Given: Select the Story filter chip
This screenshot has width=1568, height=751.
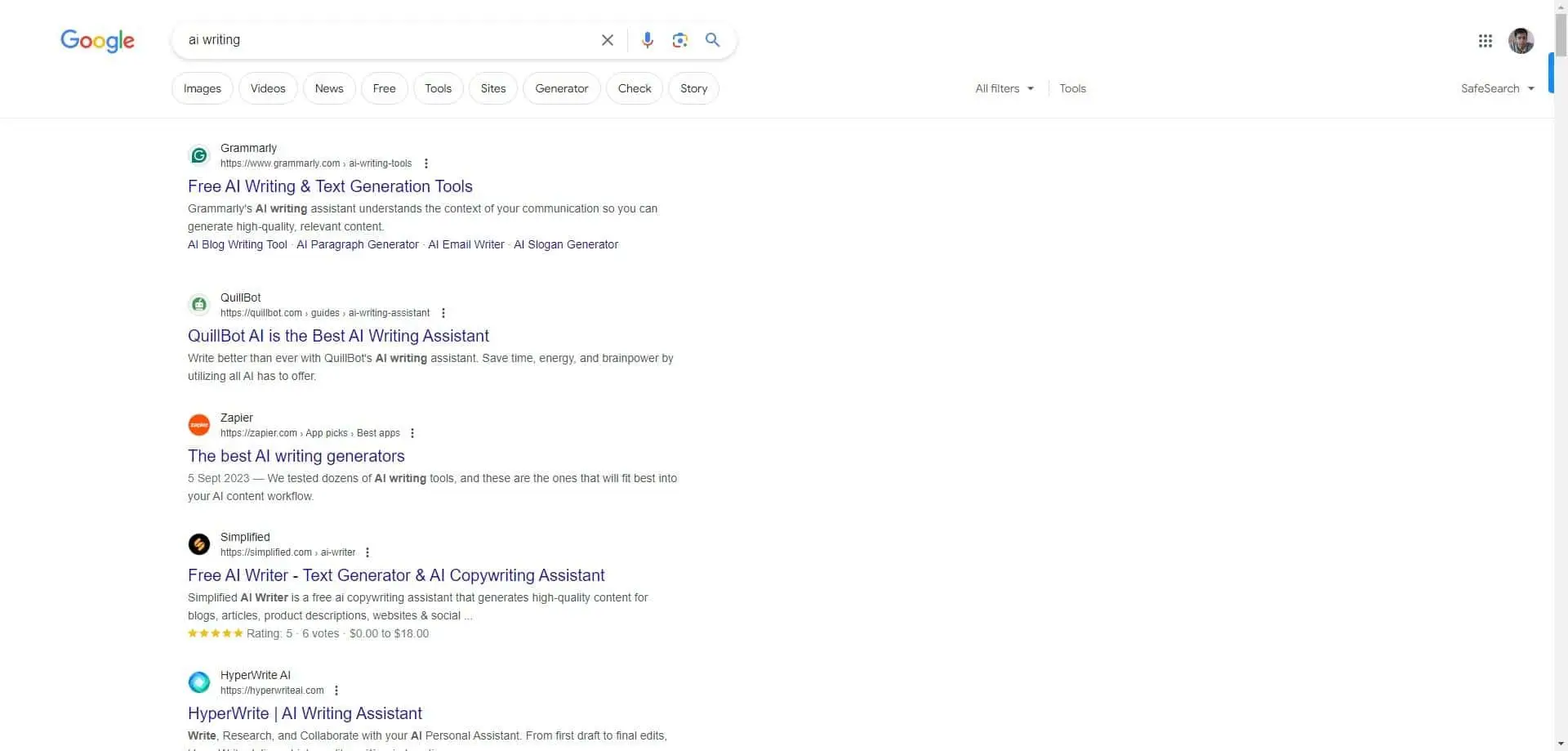Looking at the screenshot, I should [693, 88].
